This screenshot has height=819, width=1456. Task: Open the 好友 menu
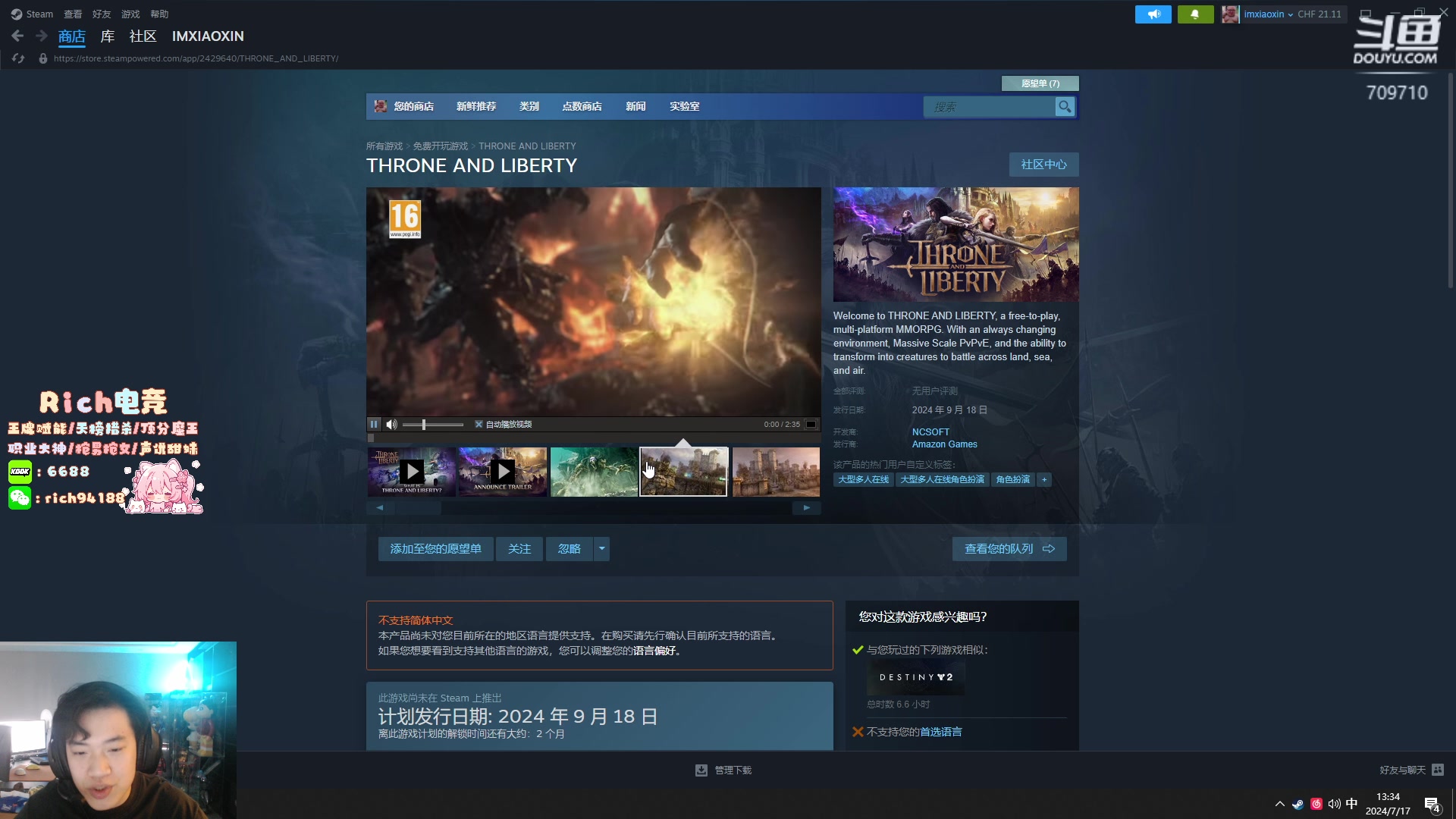coord(102,14)
